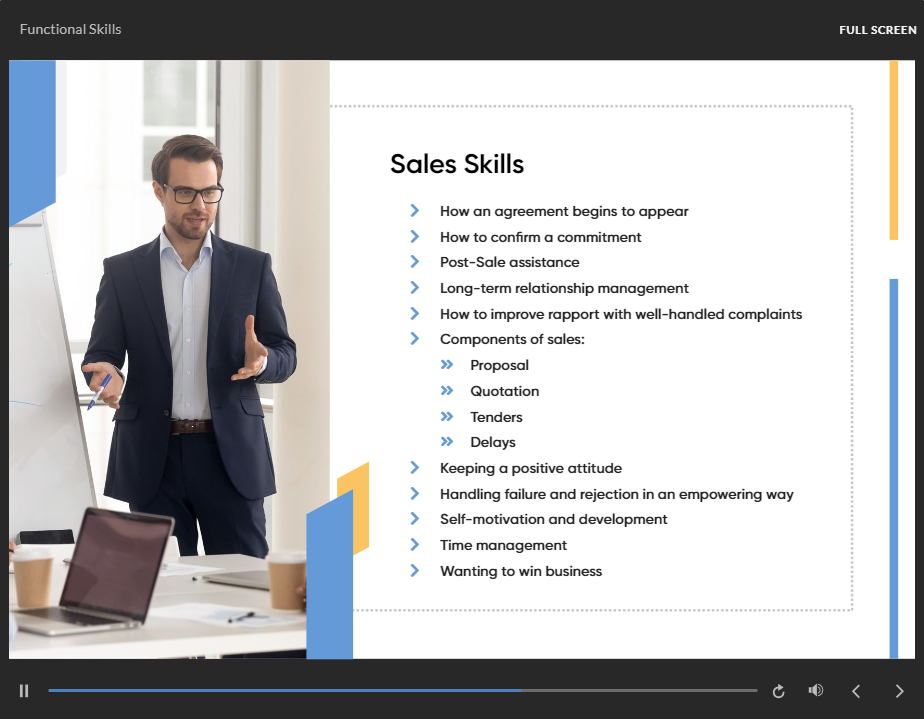Click the chevron beside "Self-motivation and development"
This screenshot has height=719, width=924.
416,519
